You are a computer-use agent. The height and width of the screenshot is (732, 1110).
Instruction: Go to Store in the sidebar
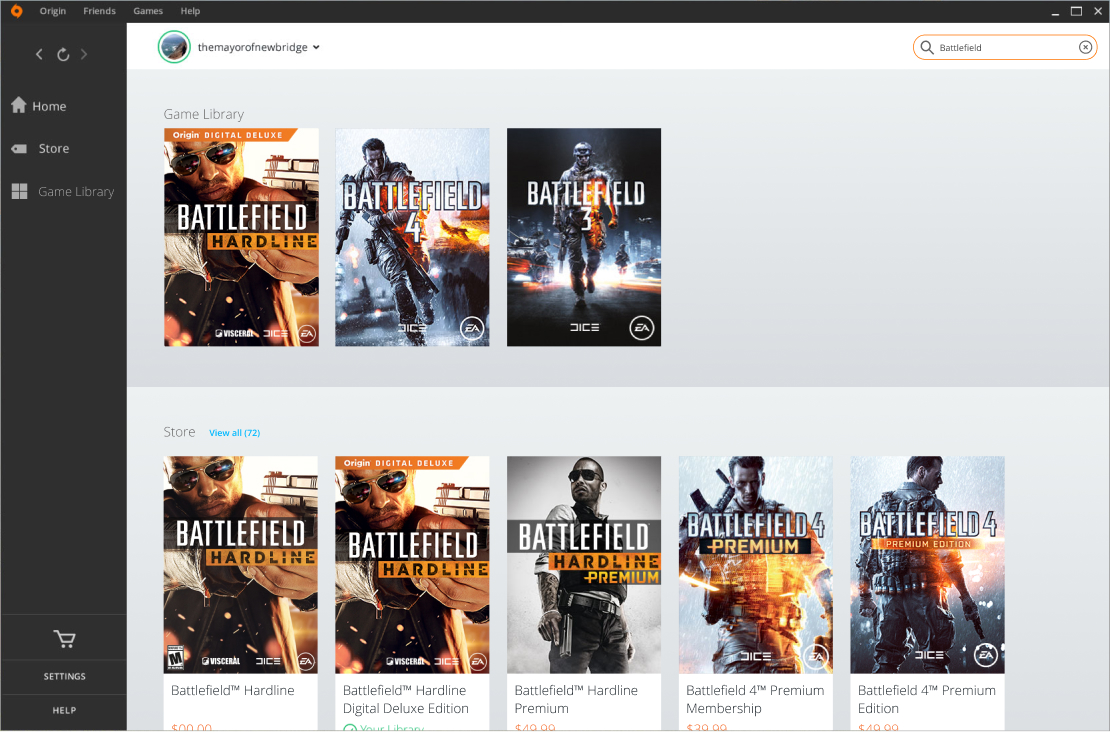[53, 148]
